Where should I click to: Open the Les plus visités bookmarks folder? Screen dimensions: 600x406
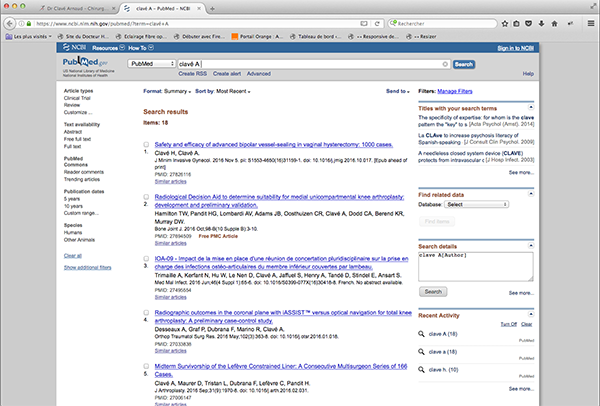click(x=29, y=37)
